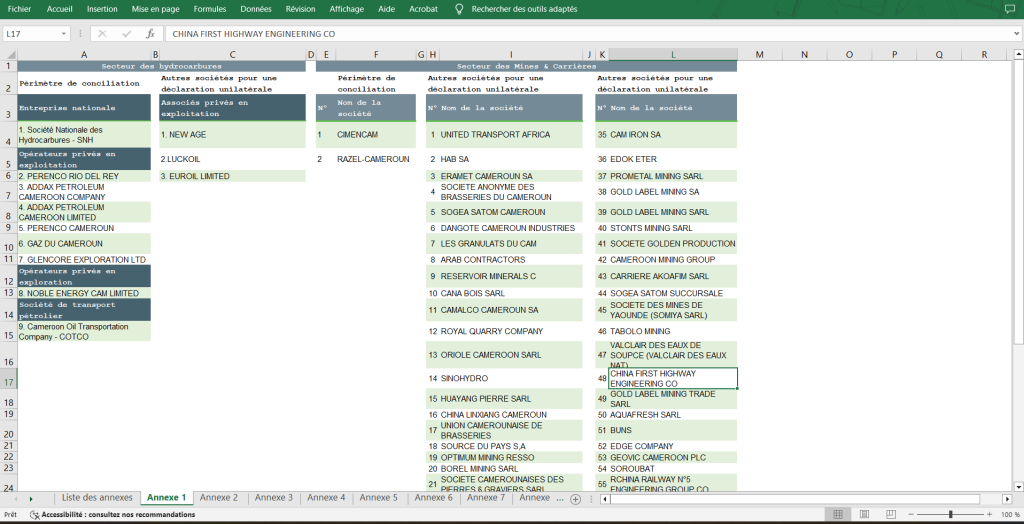1024x524 pixels.
Task: Select cell TABOLO MINING
Action: (673, 331)
